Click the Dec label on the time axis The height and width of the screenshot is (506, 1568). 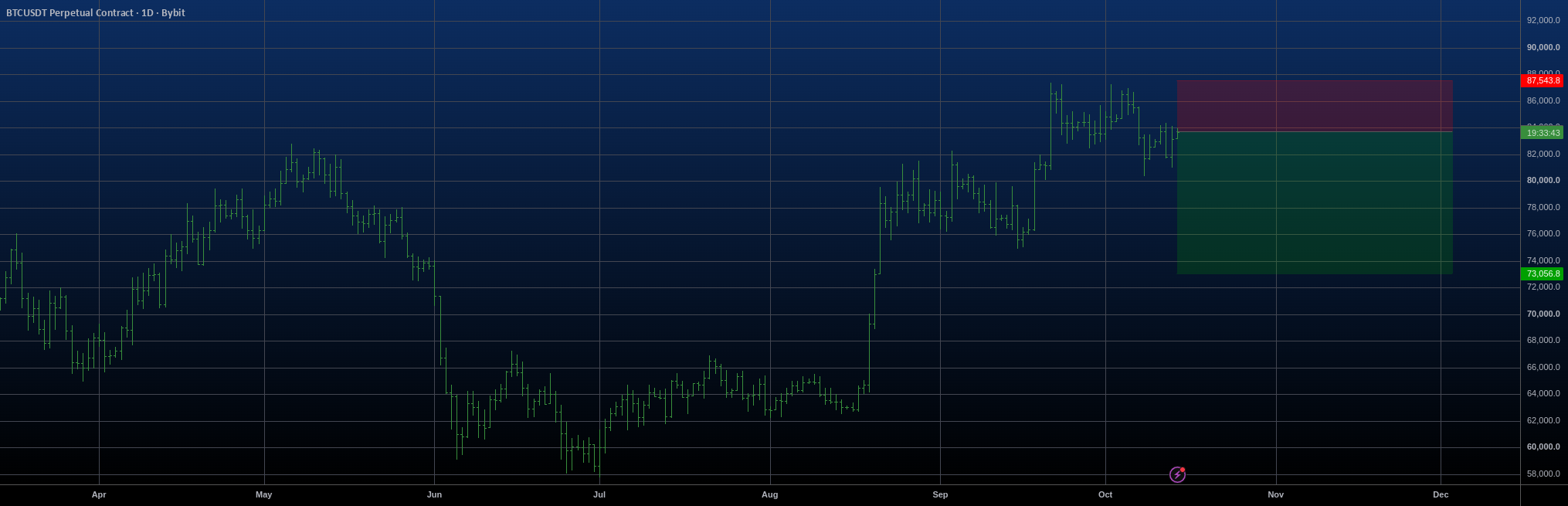1441,494
